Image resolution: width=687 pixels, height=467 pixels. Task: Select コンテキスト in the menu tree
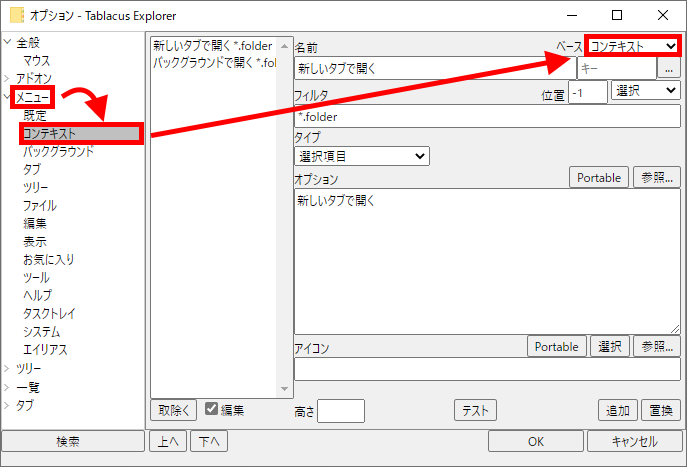pos(81,133)
